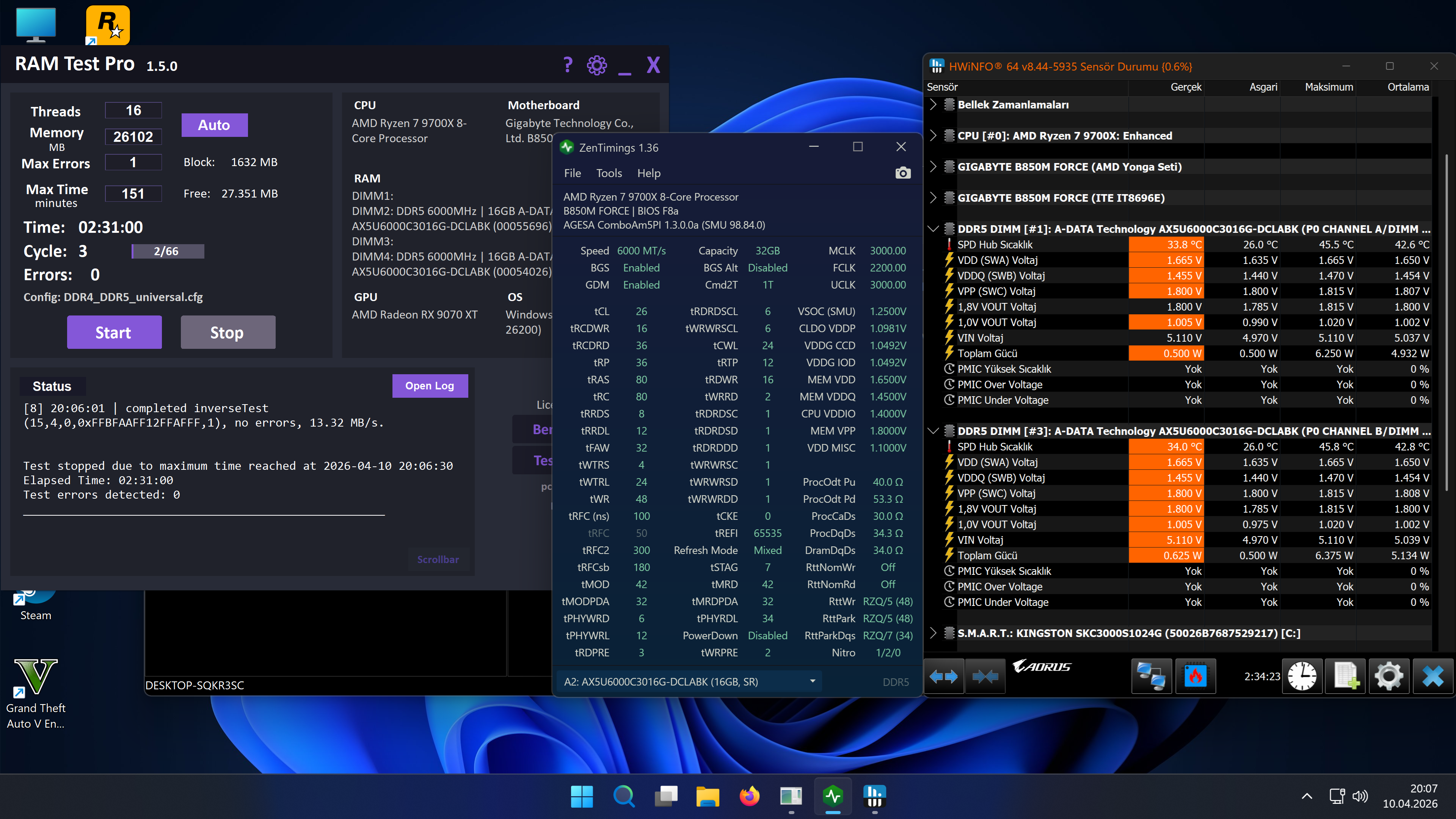
Task: Click Start button in RAM Test Pro
Action: click(x=114, y=333)
